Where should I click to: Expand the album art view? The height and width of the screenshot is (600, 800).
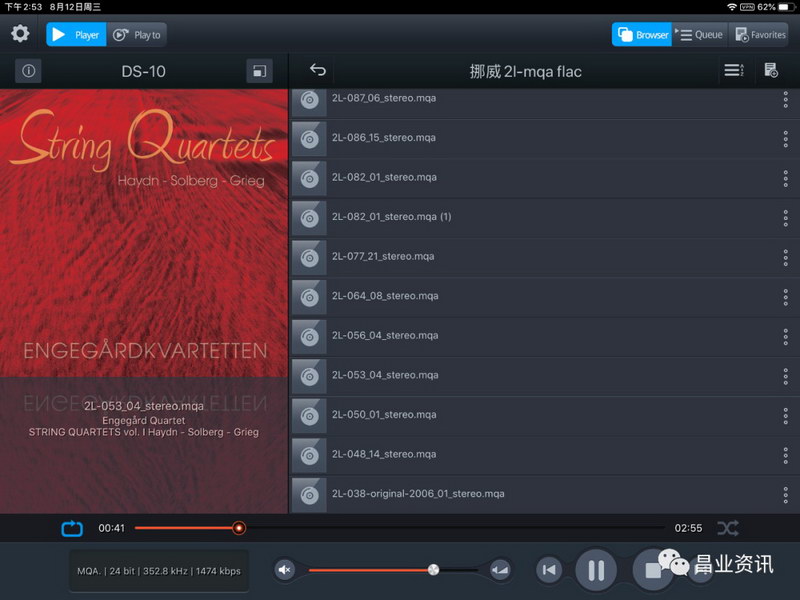coord(260,71)
